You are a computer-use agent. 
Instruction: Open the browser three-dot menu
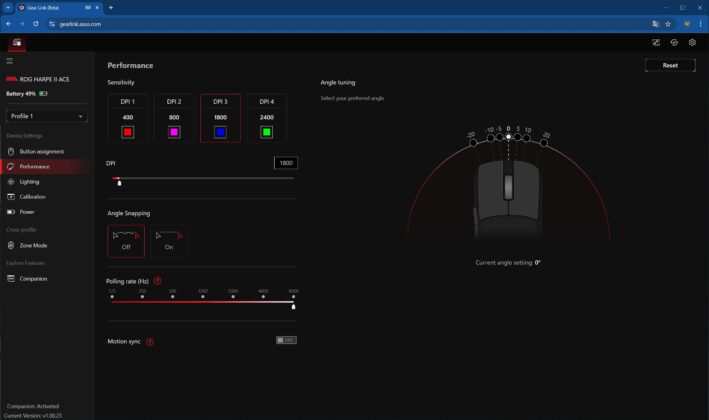click(700, 24)
